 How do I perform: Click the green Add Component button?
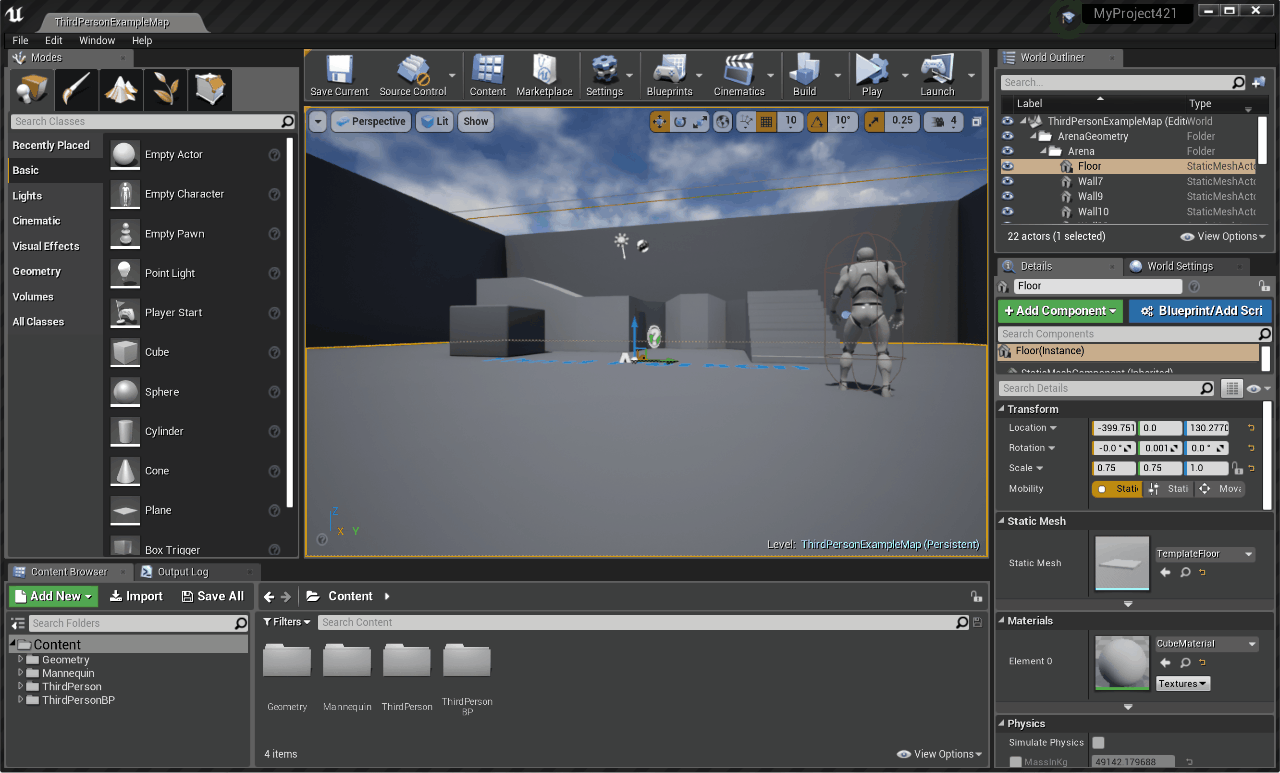pos(1060,311)
